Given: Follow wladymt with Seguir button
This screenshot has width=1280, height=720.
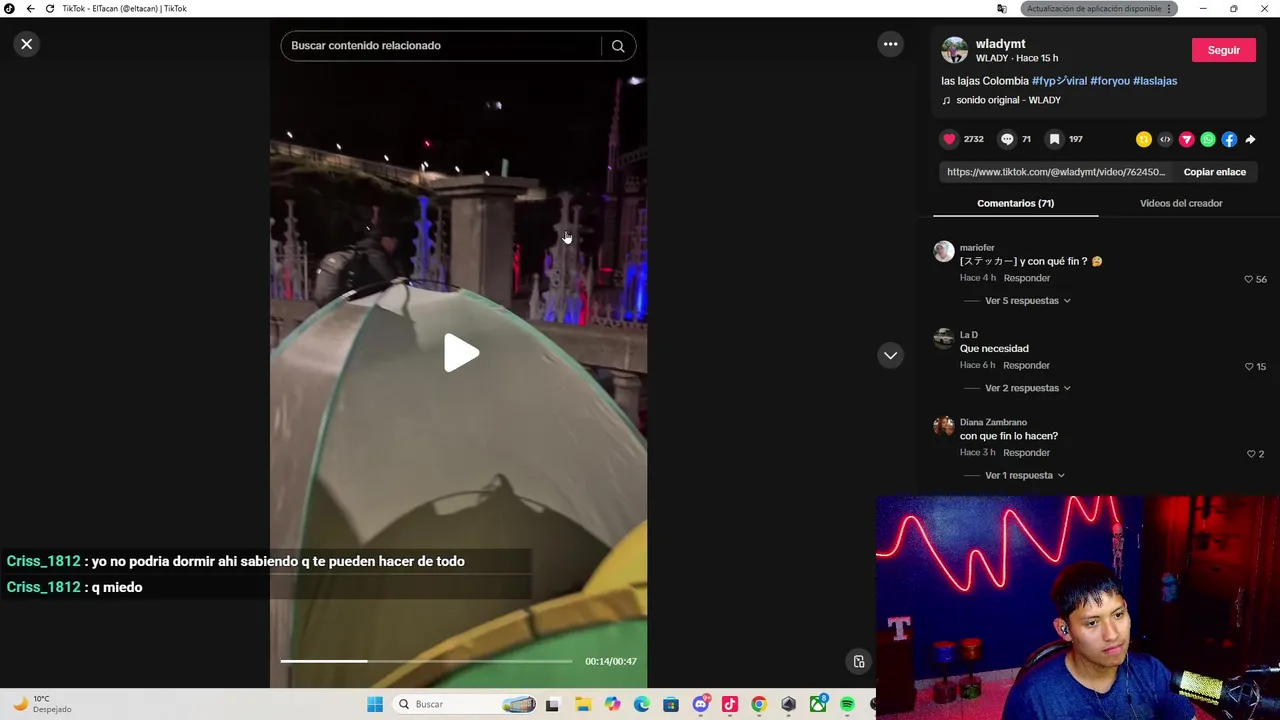Looking at the screenshot, I should (1223, 50).
